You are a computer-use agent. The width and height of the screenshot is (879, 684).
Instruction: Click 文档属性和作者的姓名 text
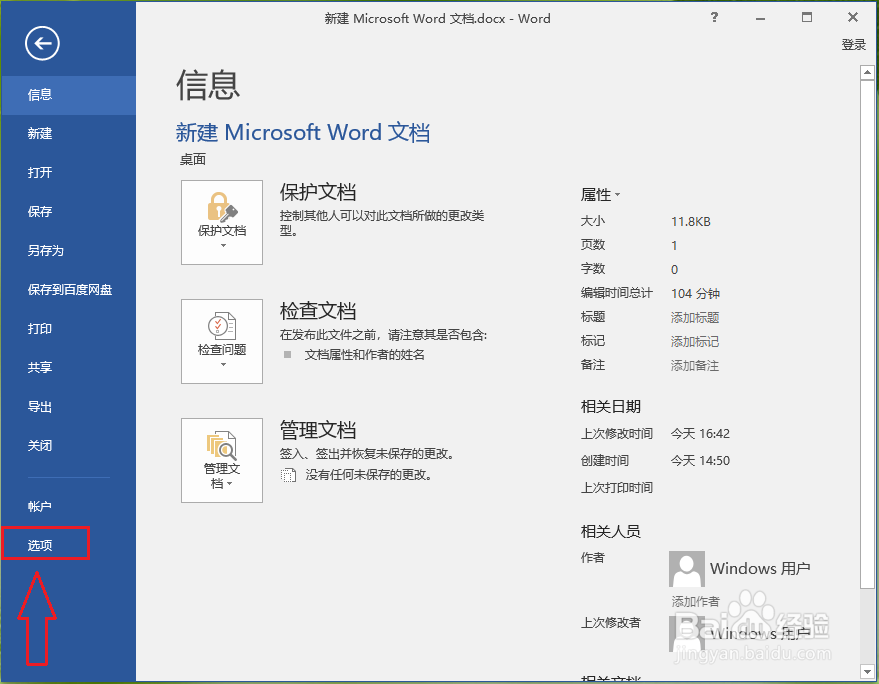[364, 354]
